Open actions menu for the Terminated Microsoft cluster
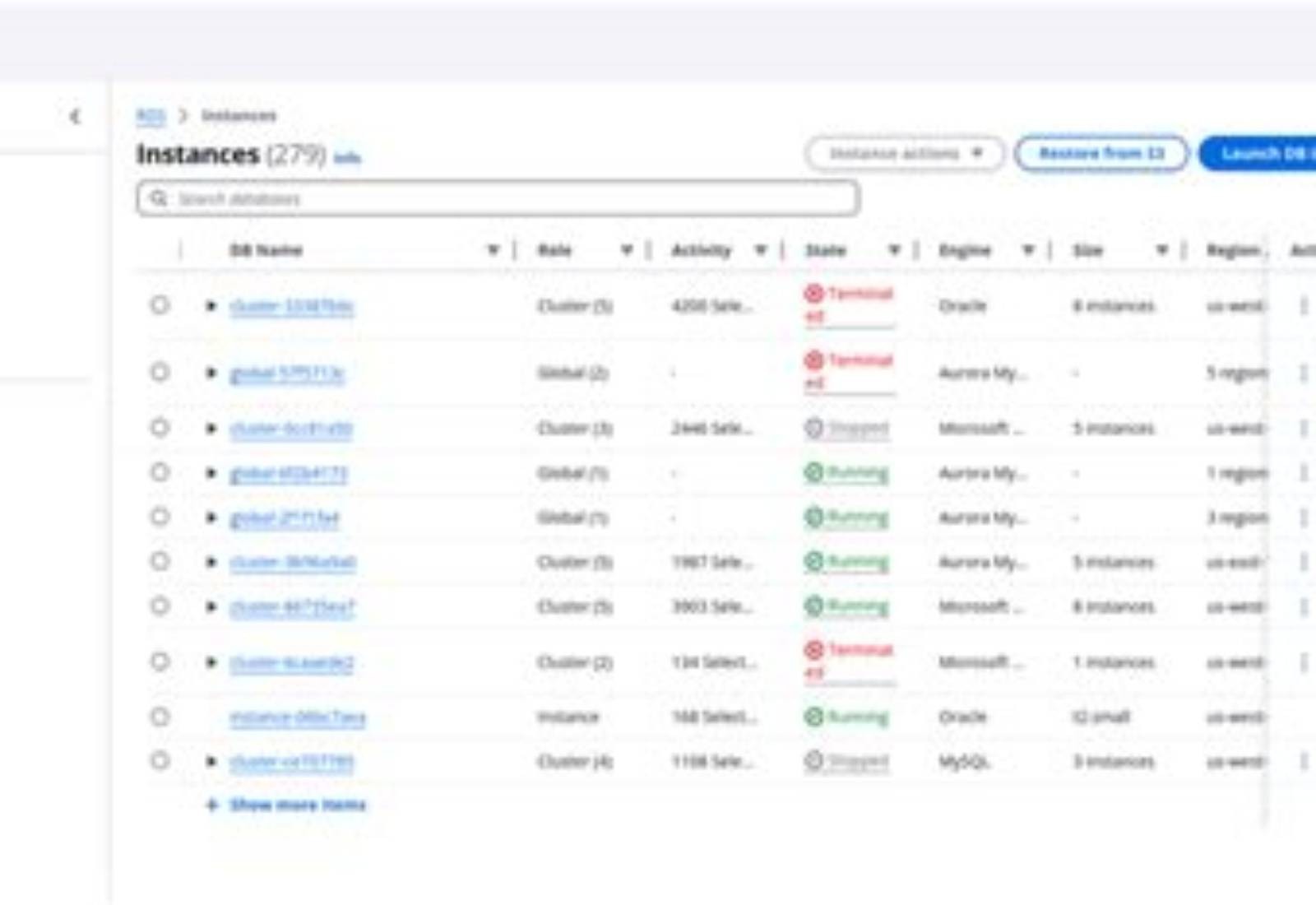Screen dimensions: 1316x905 pos(1304,662)
